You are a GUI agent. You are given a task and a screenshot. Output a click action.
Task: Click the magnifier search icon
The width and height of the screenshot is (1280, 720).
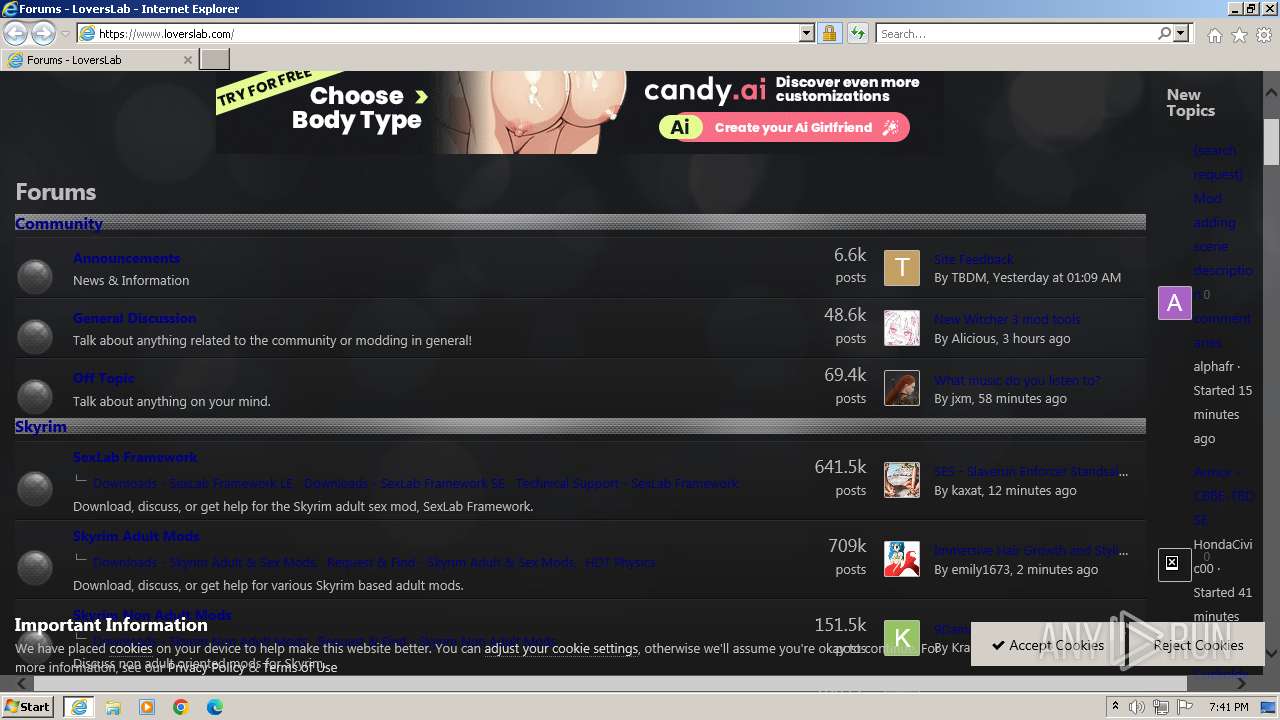click(x=1164, y=33)
